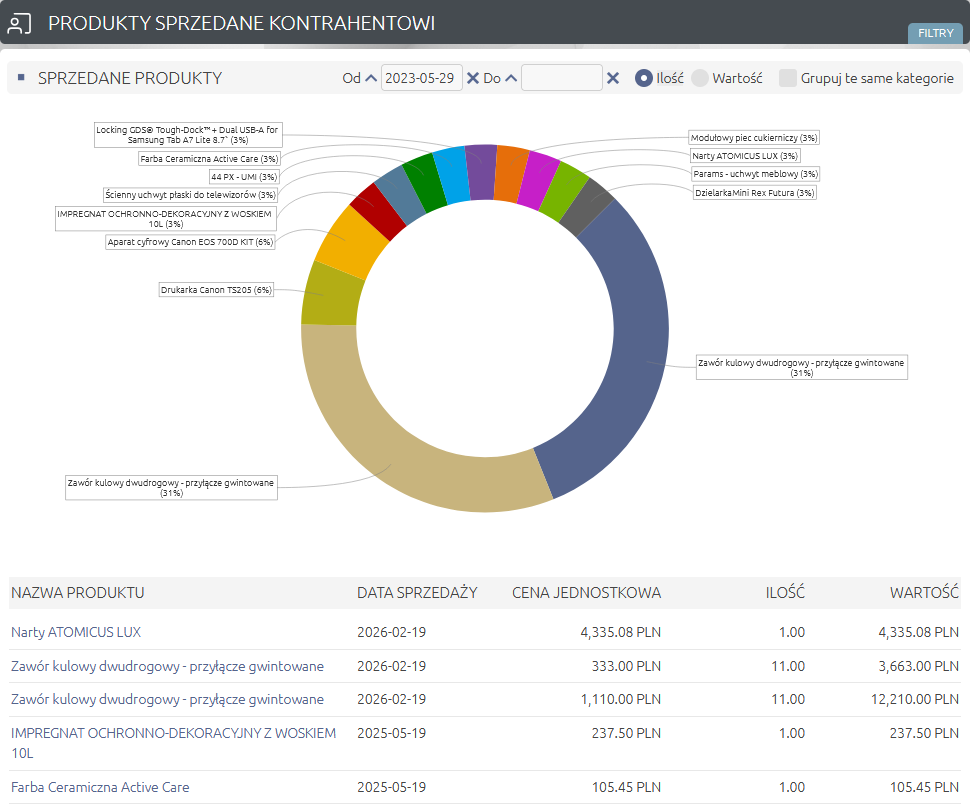Select the Wartość radio button
Screen dimensions: 970x804
click(x=700, y=78)
